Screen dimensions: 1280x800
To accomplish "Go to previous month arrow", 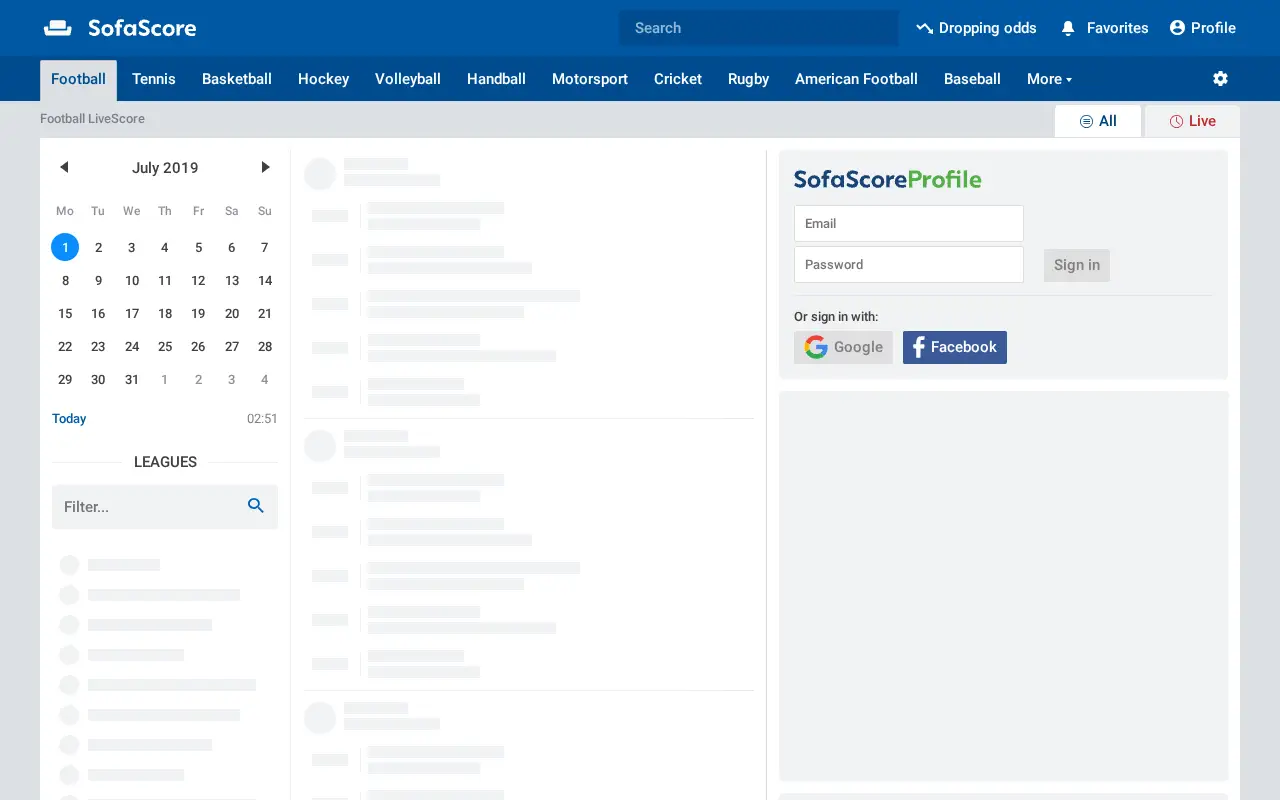I will pyautogui.click(x=64, y=167).
